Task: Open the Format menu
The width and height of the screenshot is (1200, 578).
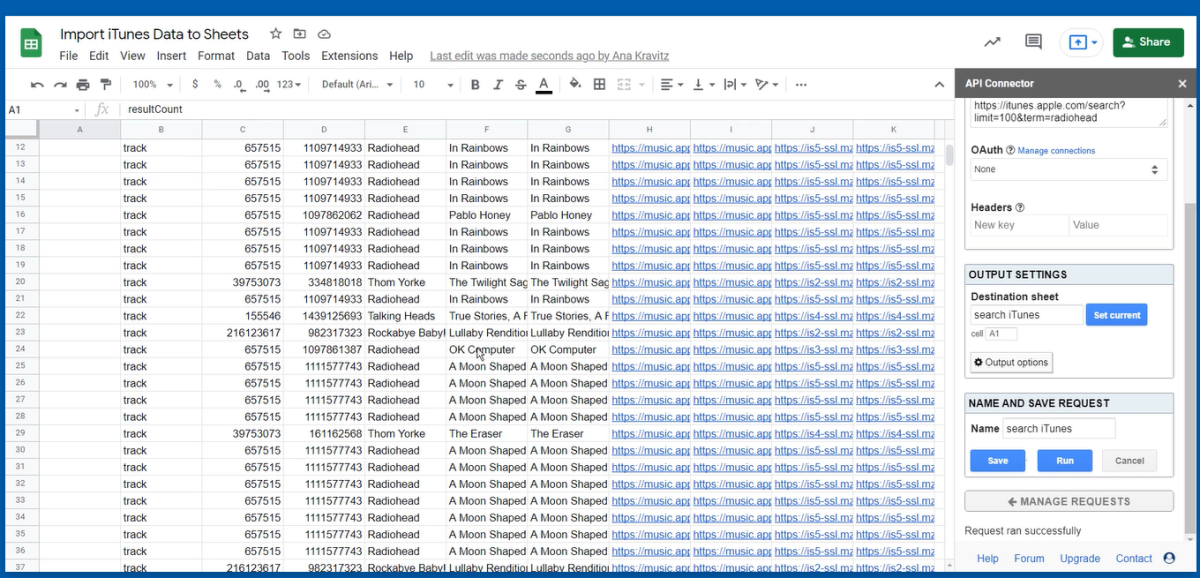Action: pos(216,56)
